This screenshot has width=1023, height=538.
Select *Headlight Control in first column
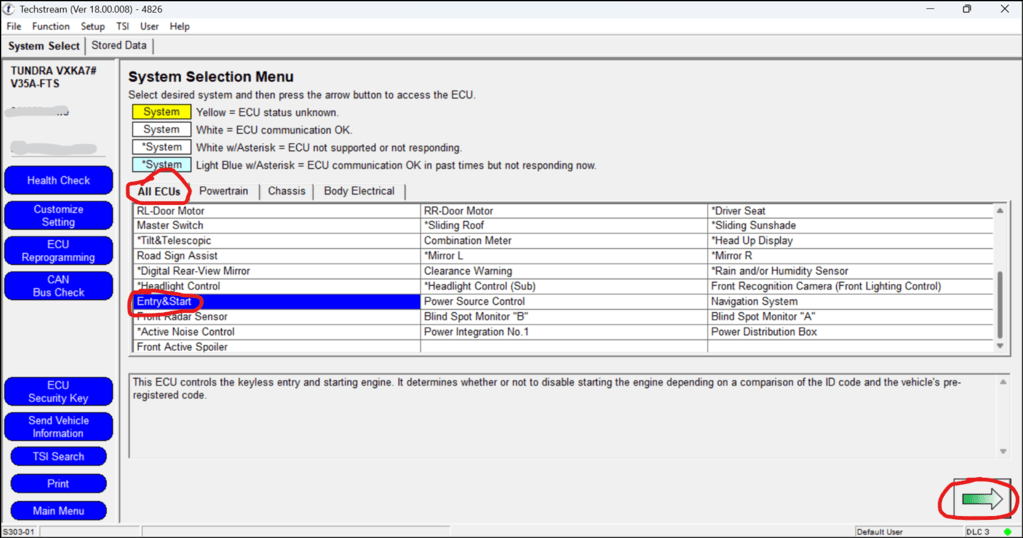point(277,286)
